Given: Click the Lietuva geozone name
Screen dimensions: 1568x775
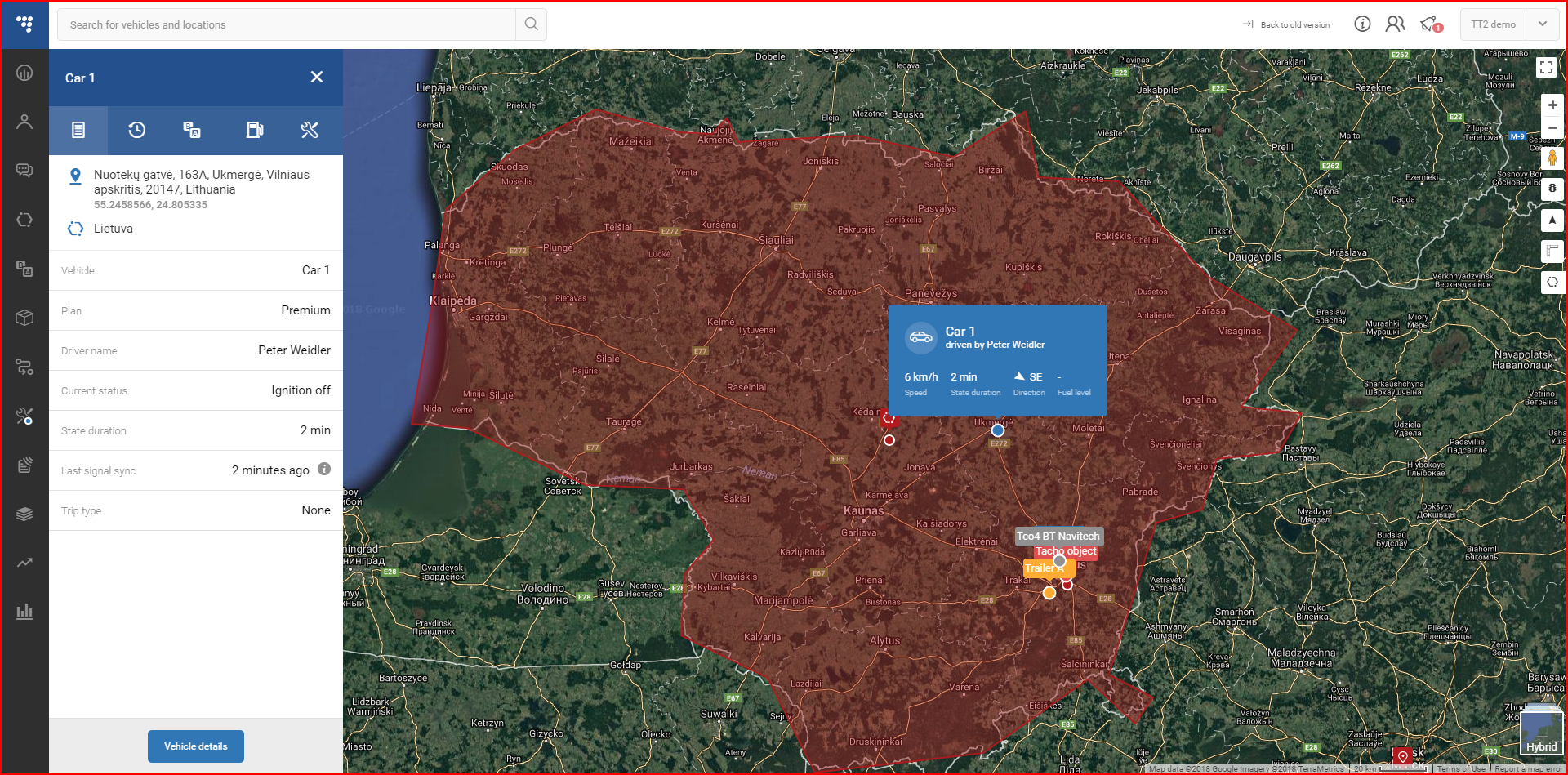Looking at the screenshot, I should (114, 229).
